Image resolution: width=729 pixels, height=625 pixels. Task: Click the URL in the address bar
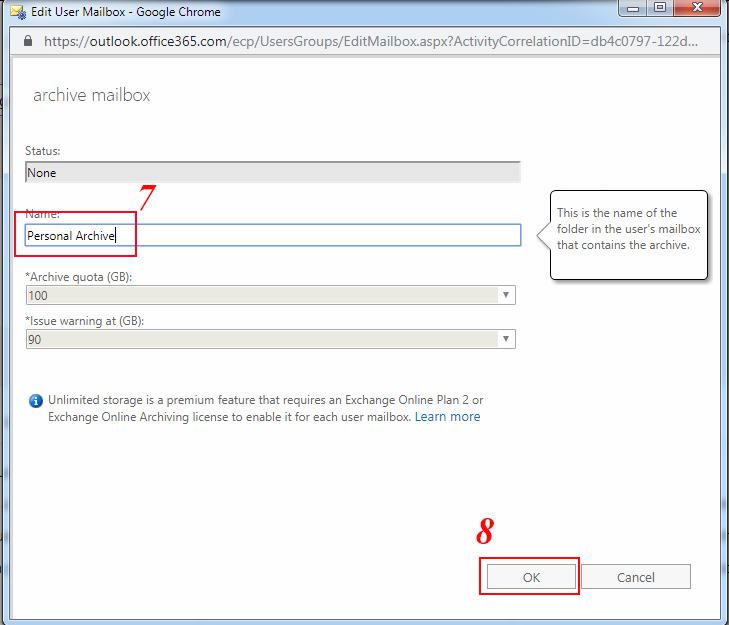click(x=371, y=41)
